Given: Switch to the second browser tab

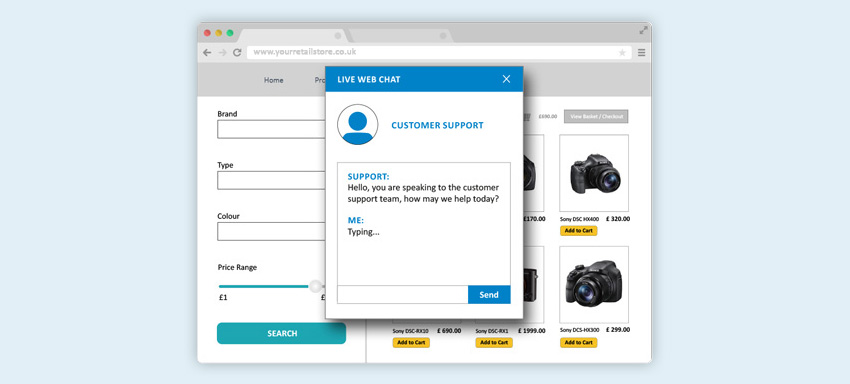Looking at the screenshot, I should (400, 36).
